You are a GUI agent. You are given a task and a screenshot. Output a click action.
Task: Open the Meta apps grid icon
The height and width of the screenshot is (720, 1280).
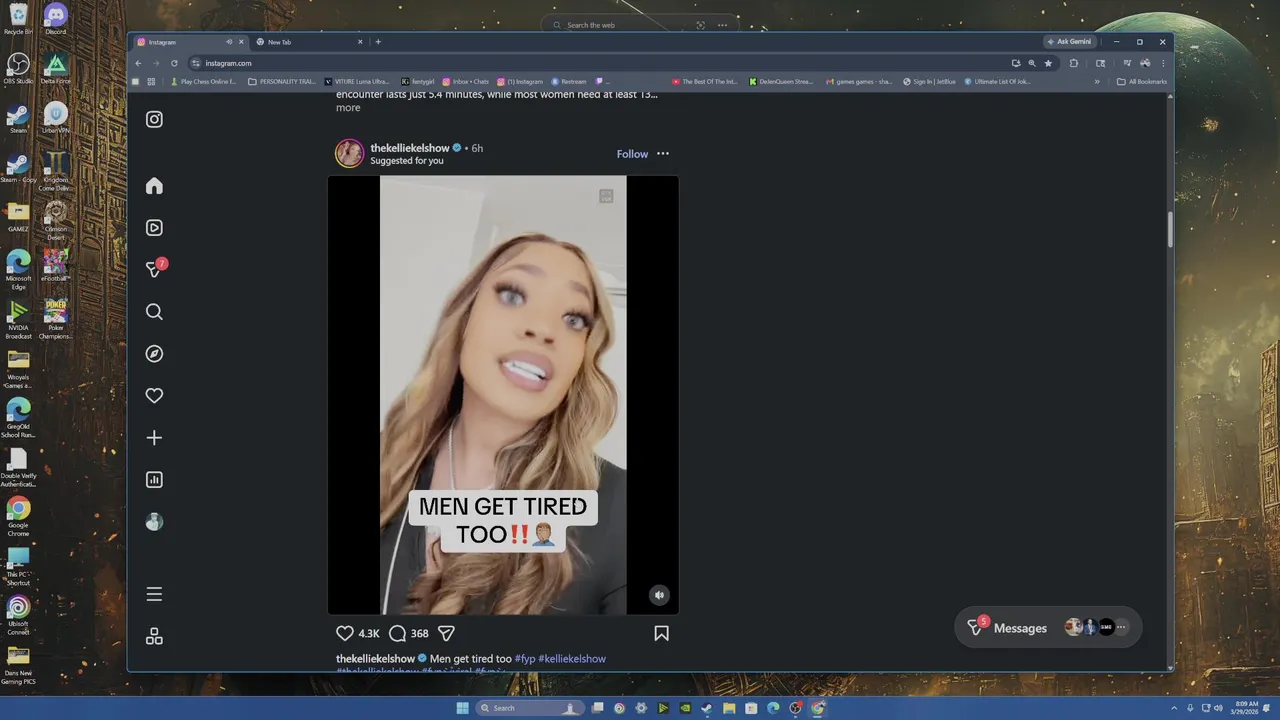pyautogui.click(x=154, y=636)
